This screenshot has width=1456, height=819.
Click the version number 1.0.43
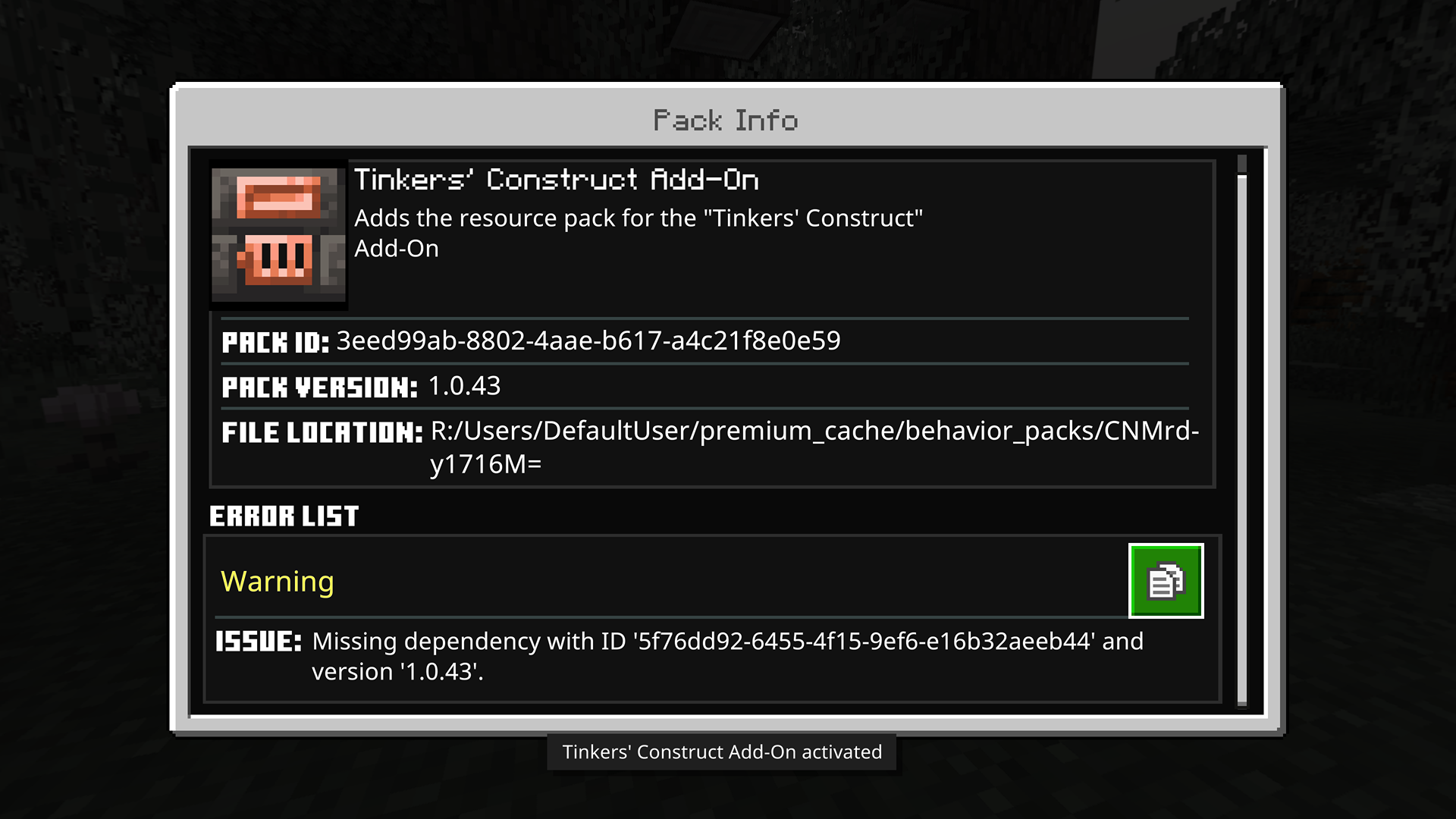[464, 386]
